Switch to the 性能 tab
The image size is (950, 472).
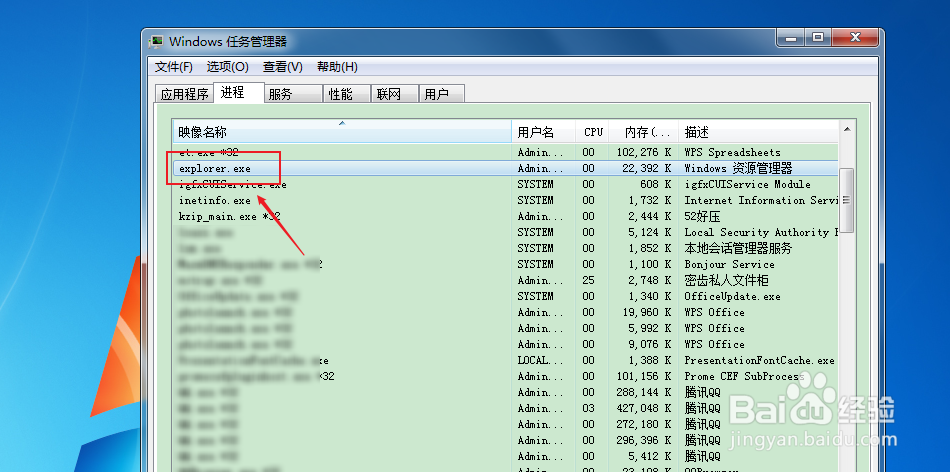click(x=346, y=94)
